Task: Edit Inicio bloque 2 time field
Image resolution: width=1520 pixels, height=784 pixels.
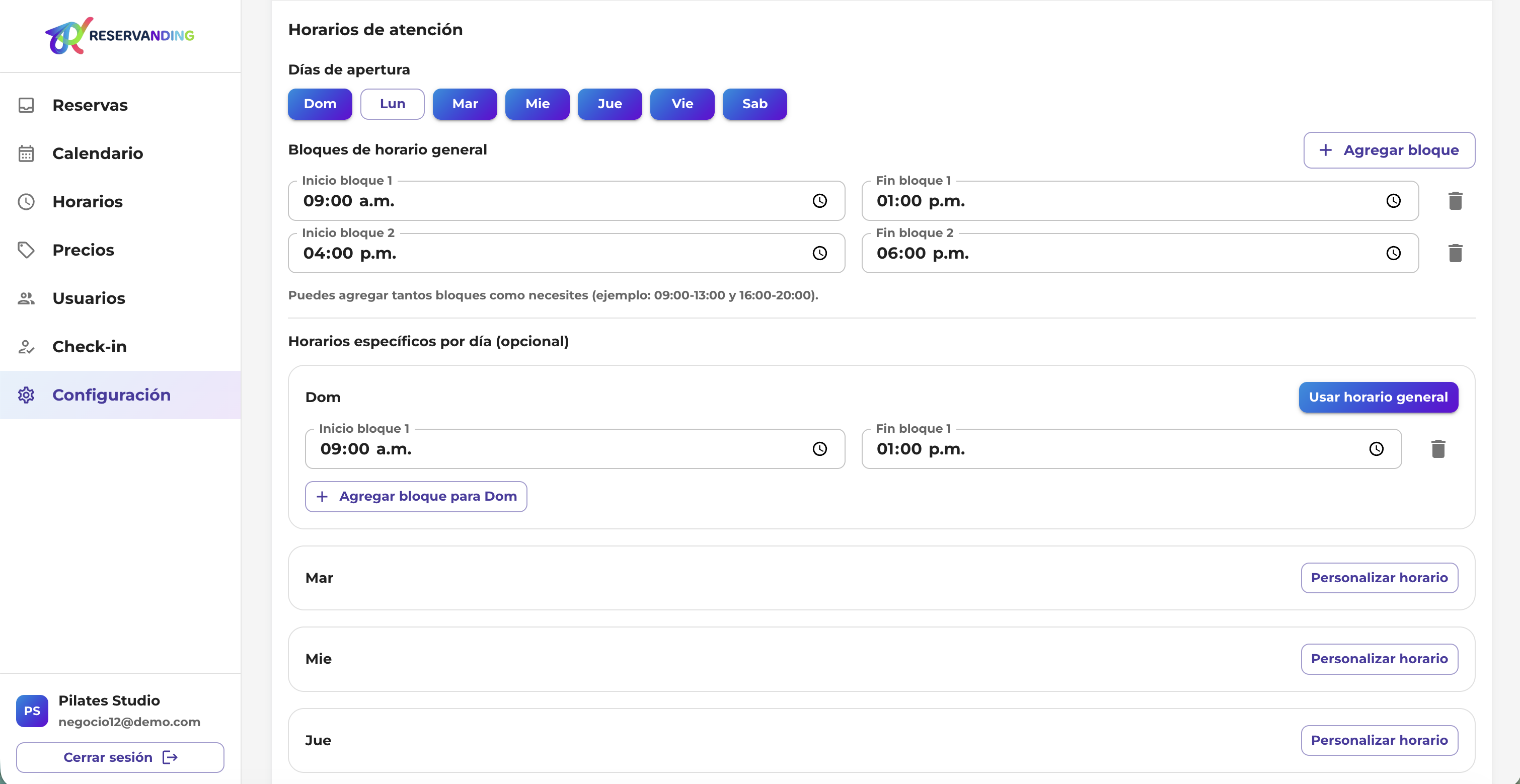Action: click(x=566, y=253)
